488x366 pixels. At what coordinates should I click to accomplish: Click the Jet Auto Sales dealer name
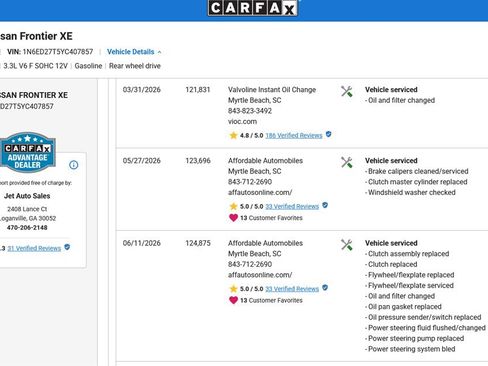click(27, 196)
